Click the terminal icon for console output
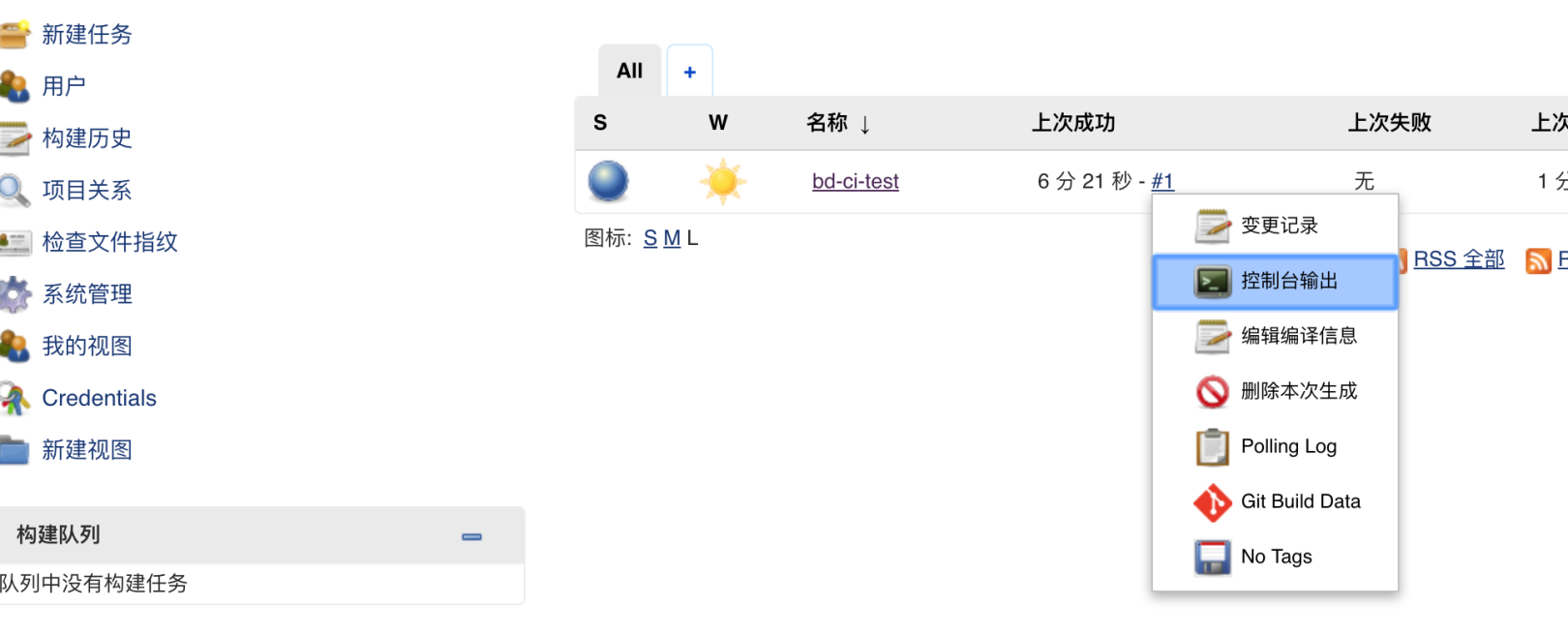The height and width of the screenshot is (636, 1568). coord(1212,282)
